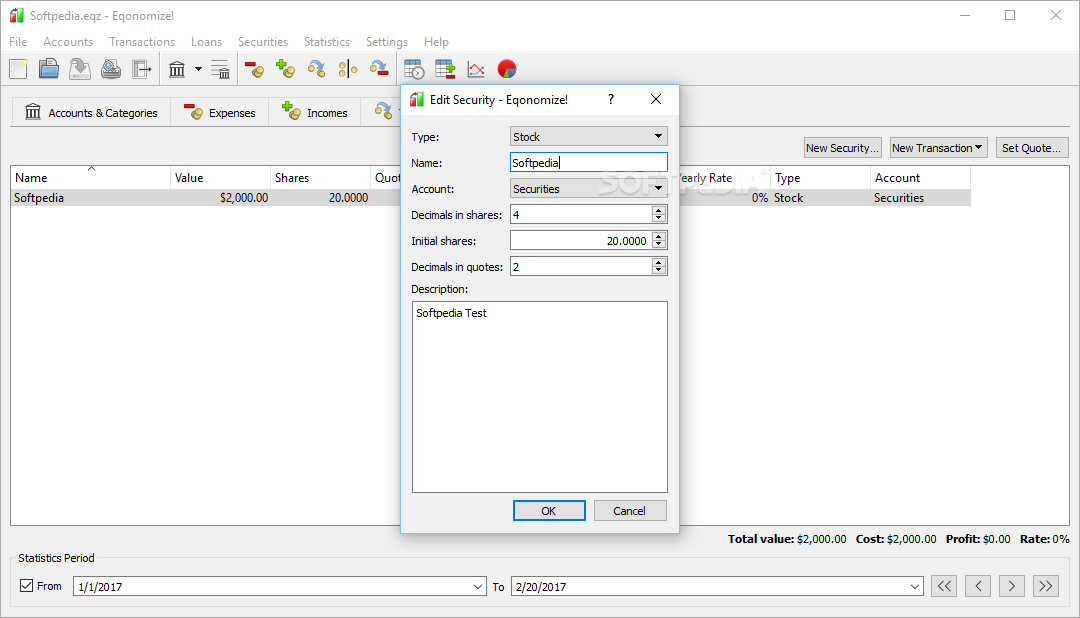Open the Statistics menu
The width and height of the screenshot is (1080, 618).
click(x=326, y=42)
